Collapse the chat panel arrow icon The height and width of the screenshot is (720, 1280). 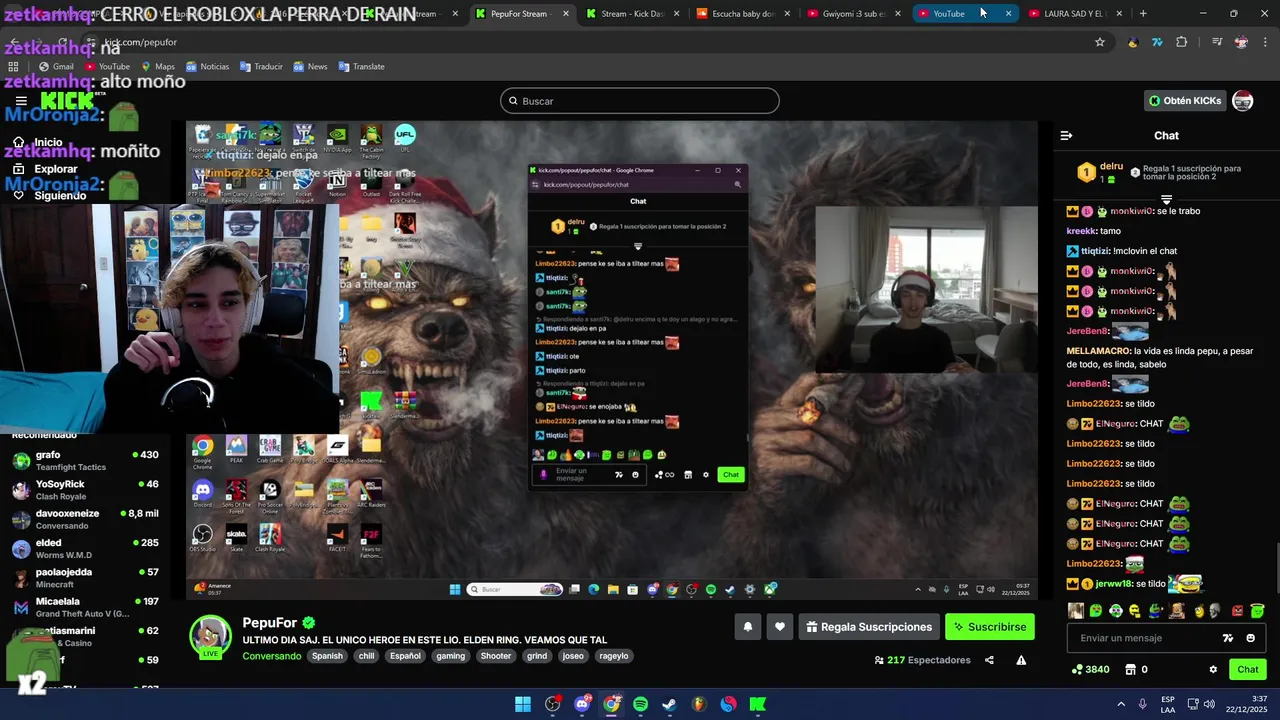(x=1066, y=135)
